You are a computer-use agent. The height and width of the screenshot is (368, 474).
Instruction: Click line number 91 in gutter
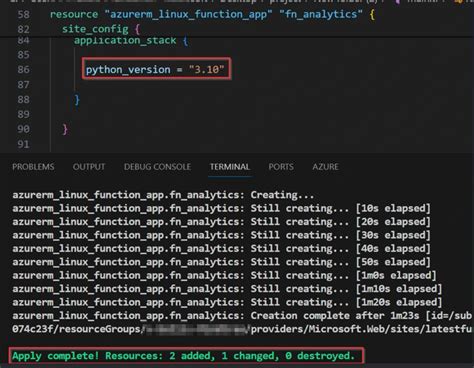click(23, 144)
